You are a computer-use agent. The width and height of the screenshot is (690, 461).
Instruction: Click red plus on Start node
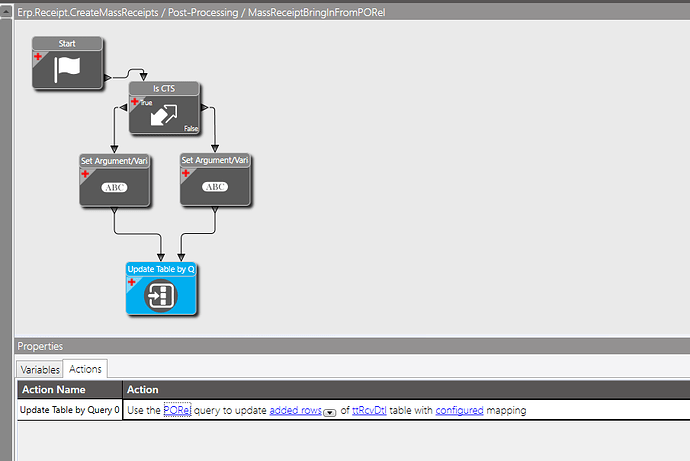[x=38, y=56]
